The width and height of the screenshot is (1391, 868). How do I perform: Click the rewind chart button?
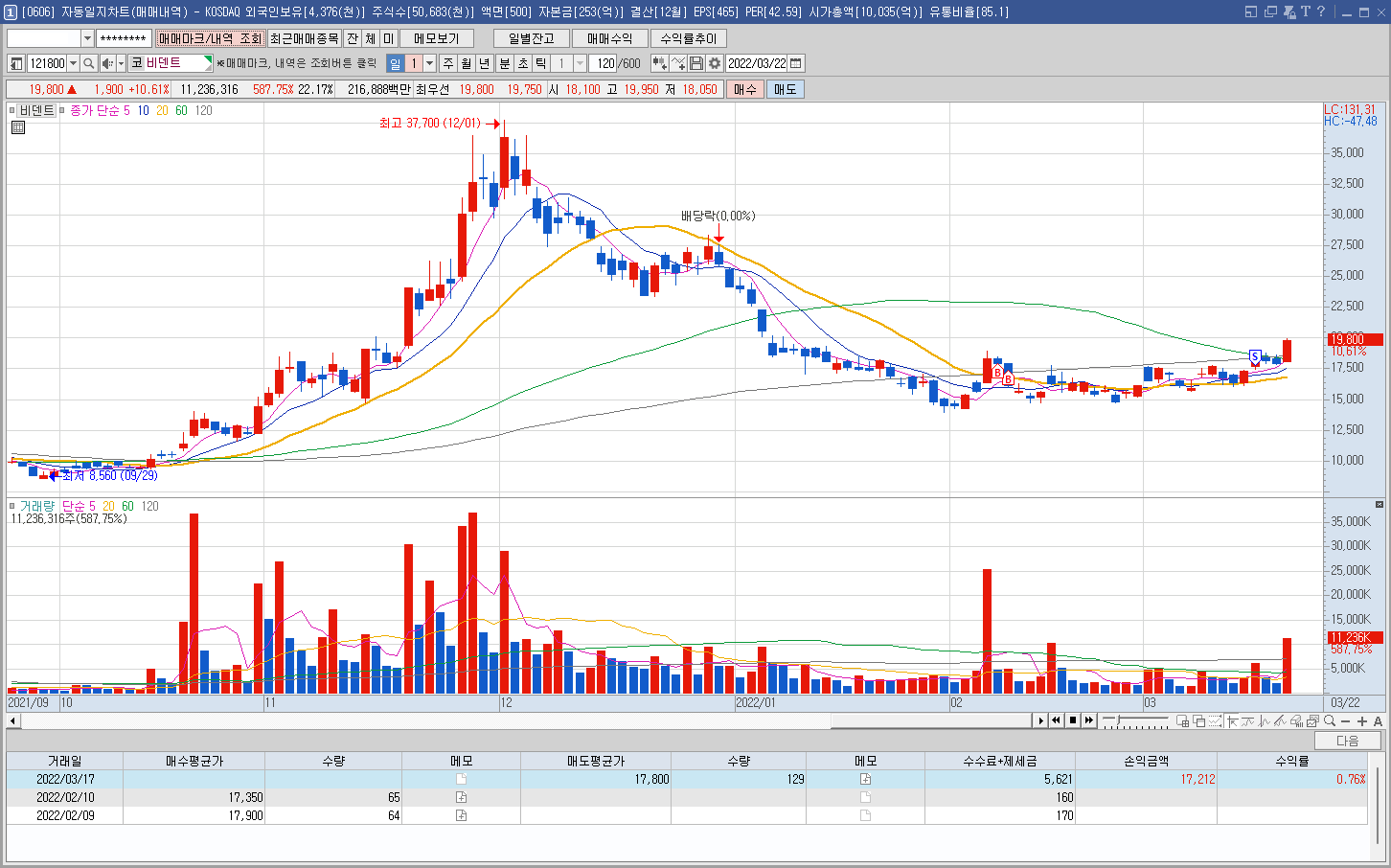tap(1057, 720)
